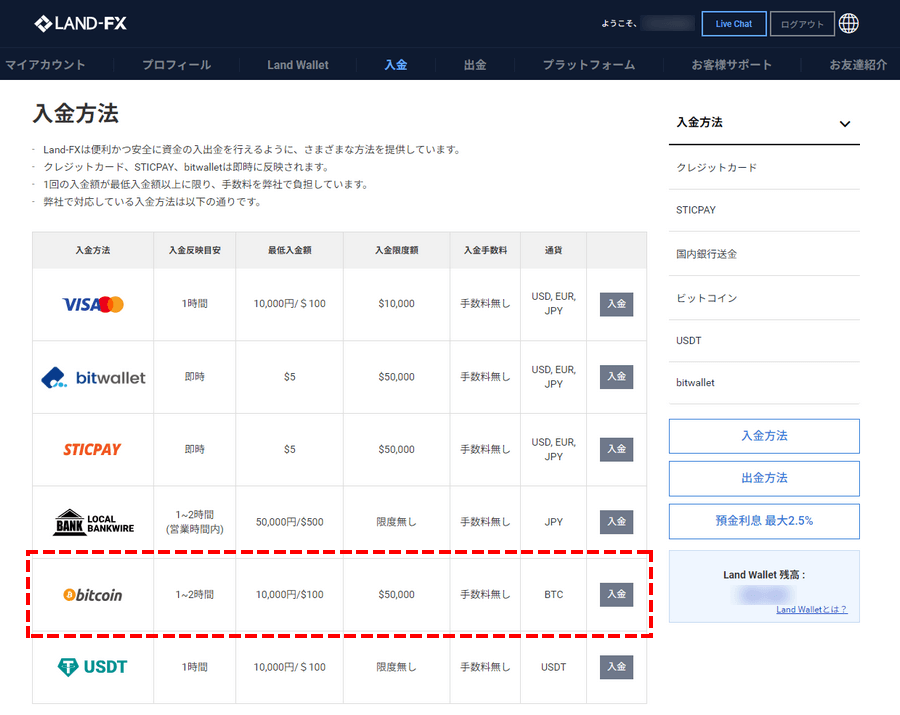Click 1~2時間 (営業時間内) cell

pyautogui.click(x=195, y=522)
